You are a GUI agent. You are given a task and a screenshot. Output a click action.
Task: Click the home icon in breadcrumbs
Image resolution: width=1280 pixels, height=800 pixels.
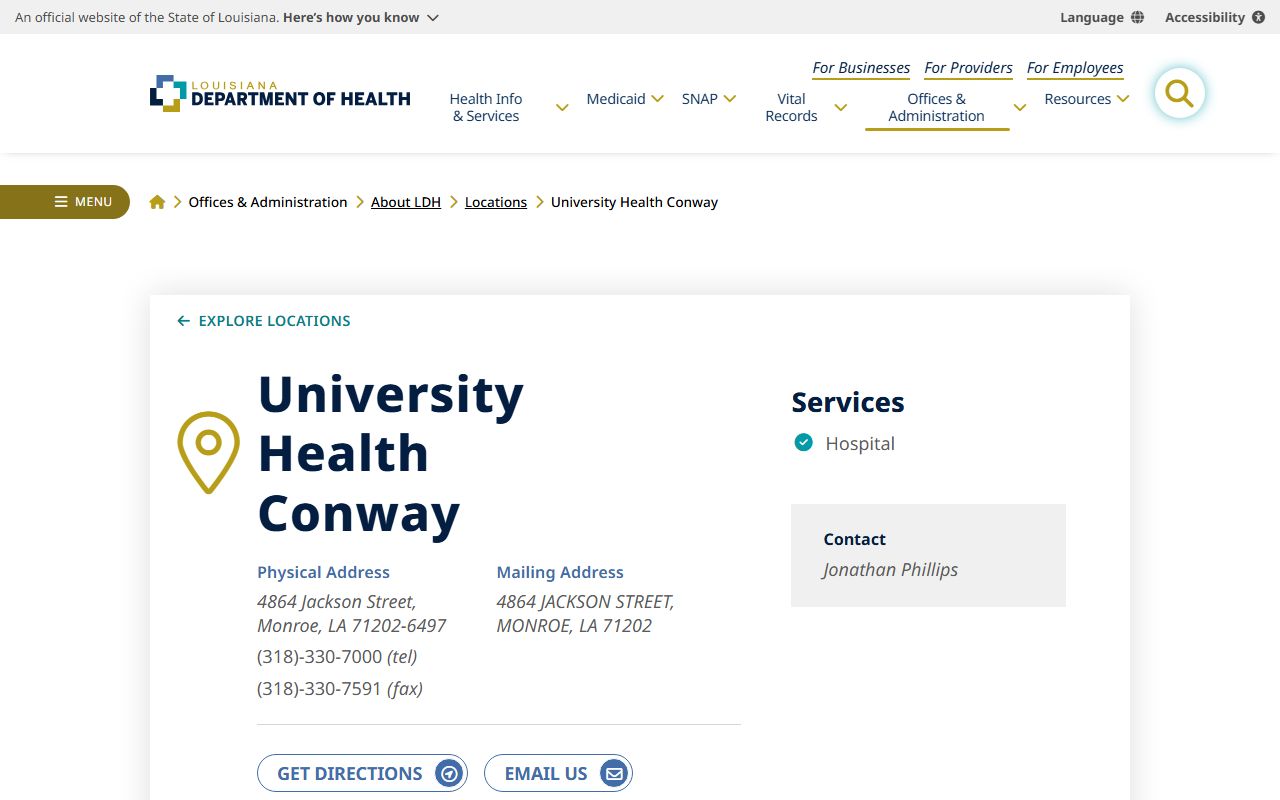pyautogui.click(x=157, y=202)
